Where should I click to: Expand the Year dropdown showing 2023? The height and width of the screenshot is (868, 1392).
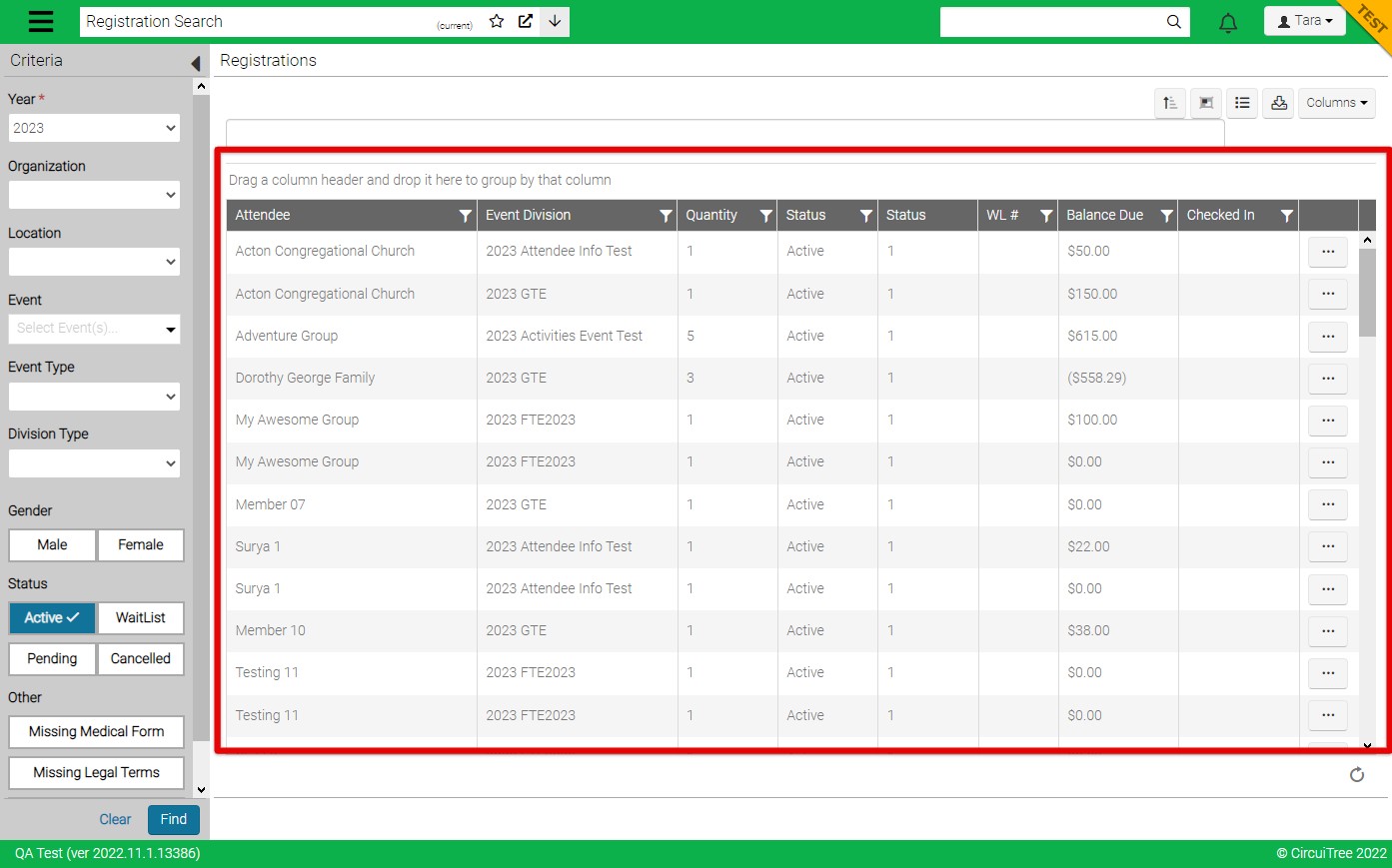94,128
